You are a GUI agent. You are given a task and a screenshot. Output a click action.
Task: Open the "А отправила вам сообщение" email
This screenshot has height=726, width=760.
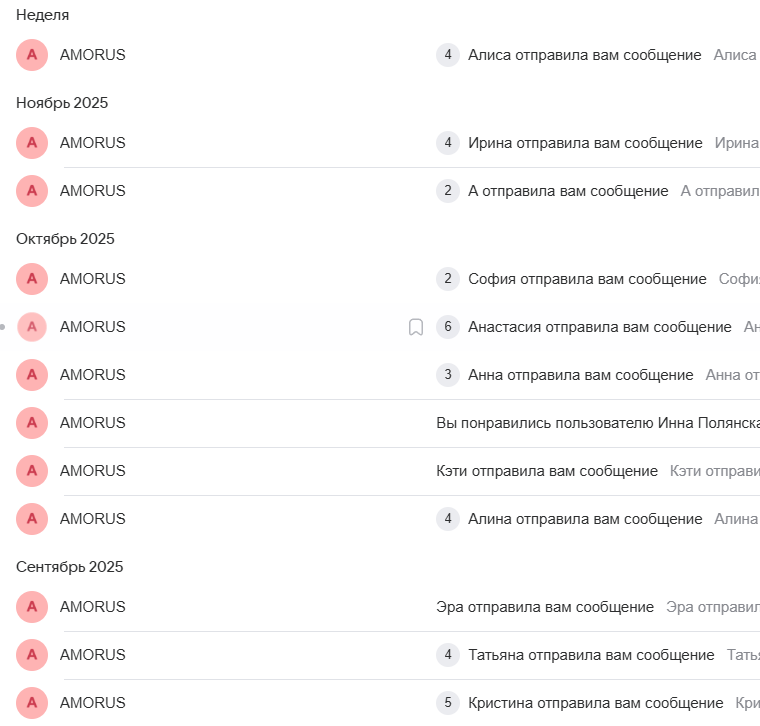[x=568, y=191]
